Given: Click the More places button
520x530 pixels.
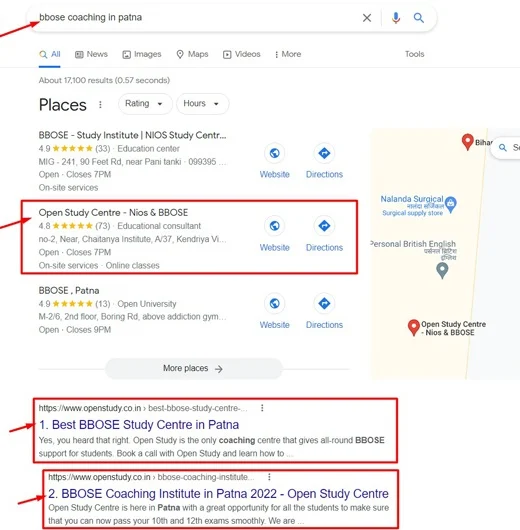Looking at the screenshot, I should pos(193,368).
